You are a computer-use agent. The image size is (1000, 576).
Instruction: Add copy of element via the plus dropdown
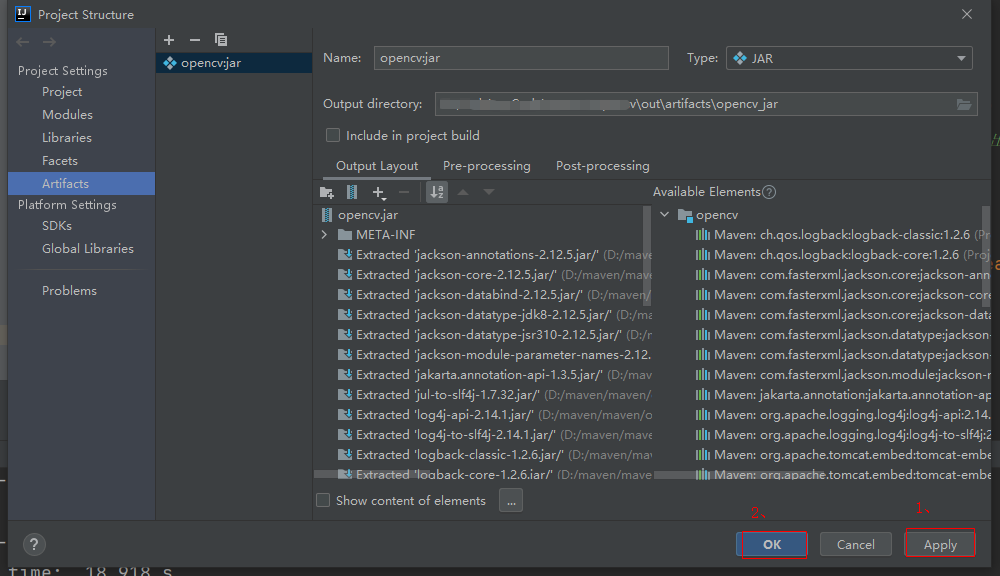(379, 192)
